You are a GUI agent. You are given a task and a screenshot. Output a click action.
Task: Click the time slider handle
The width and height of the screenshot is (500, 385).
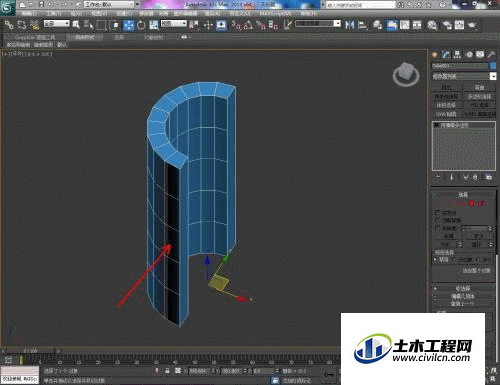[30, 351]
